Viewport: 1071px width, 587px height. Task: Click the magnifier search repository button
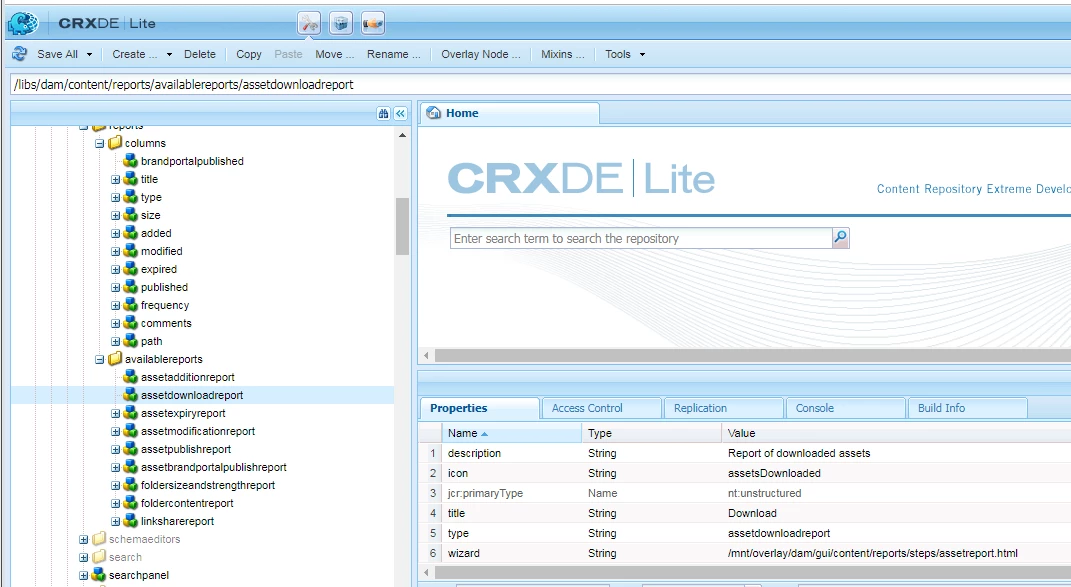(841, 238)
